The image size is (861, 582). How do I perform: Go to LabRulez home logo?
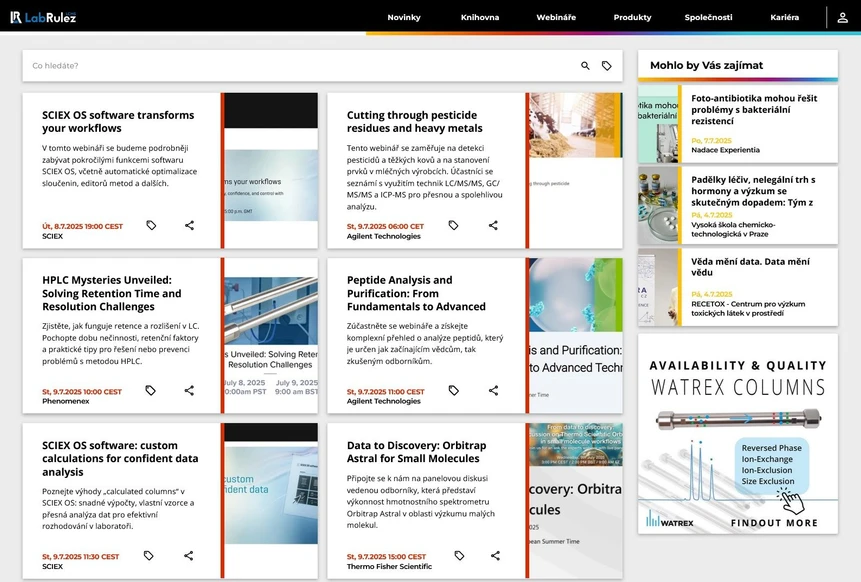coord(43,17)
